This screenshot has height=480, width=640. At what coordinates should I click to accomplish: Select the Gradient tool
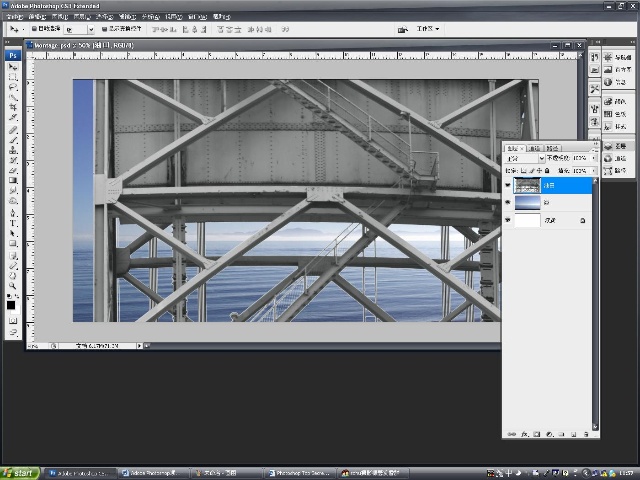coord(13,180)
